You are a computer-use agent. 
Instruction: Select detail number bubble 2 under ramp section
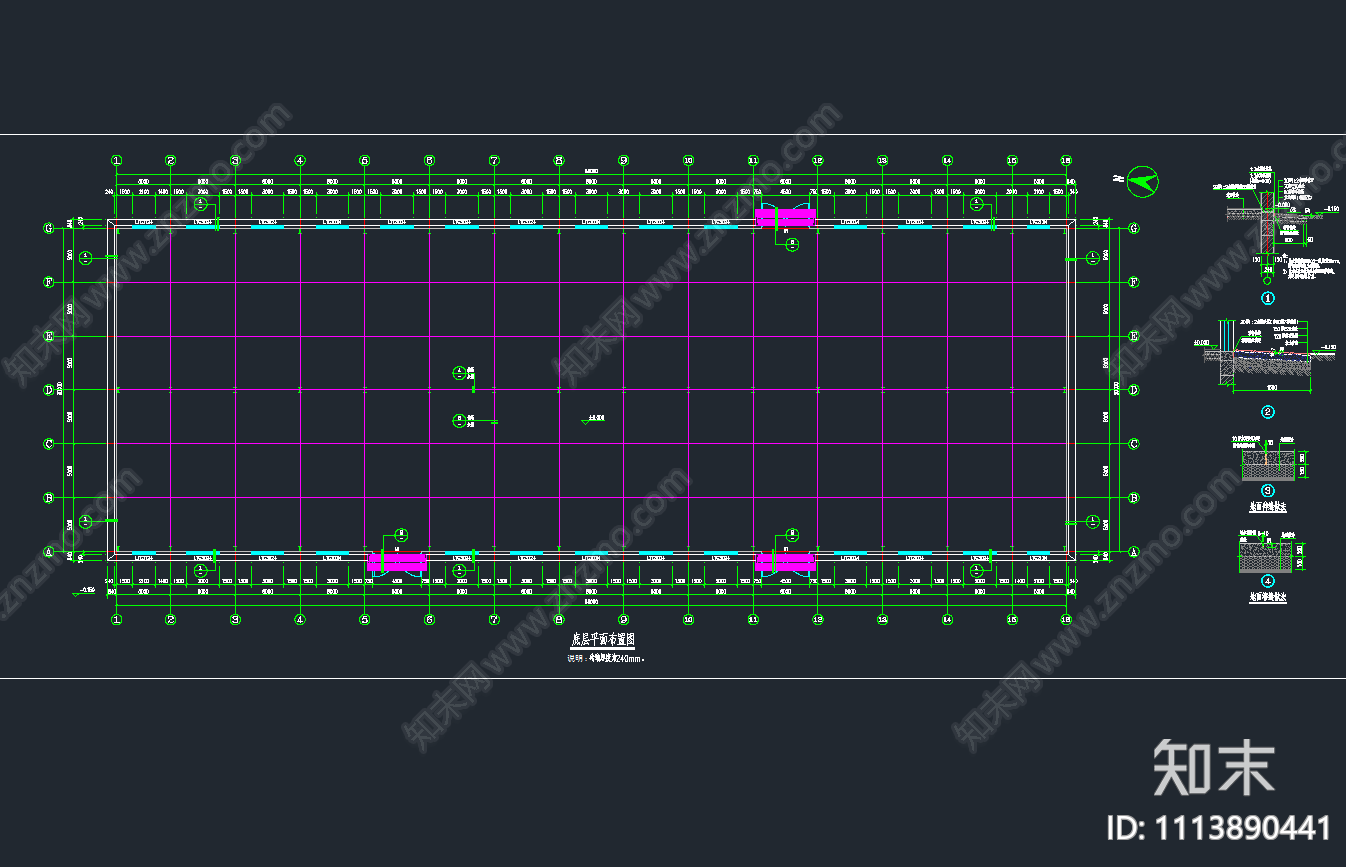(1267, 411)
